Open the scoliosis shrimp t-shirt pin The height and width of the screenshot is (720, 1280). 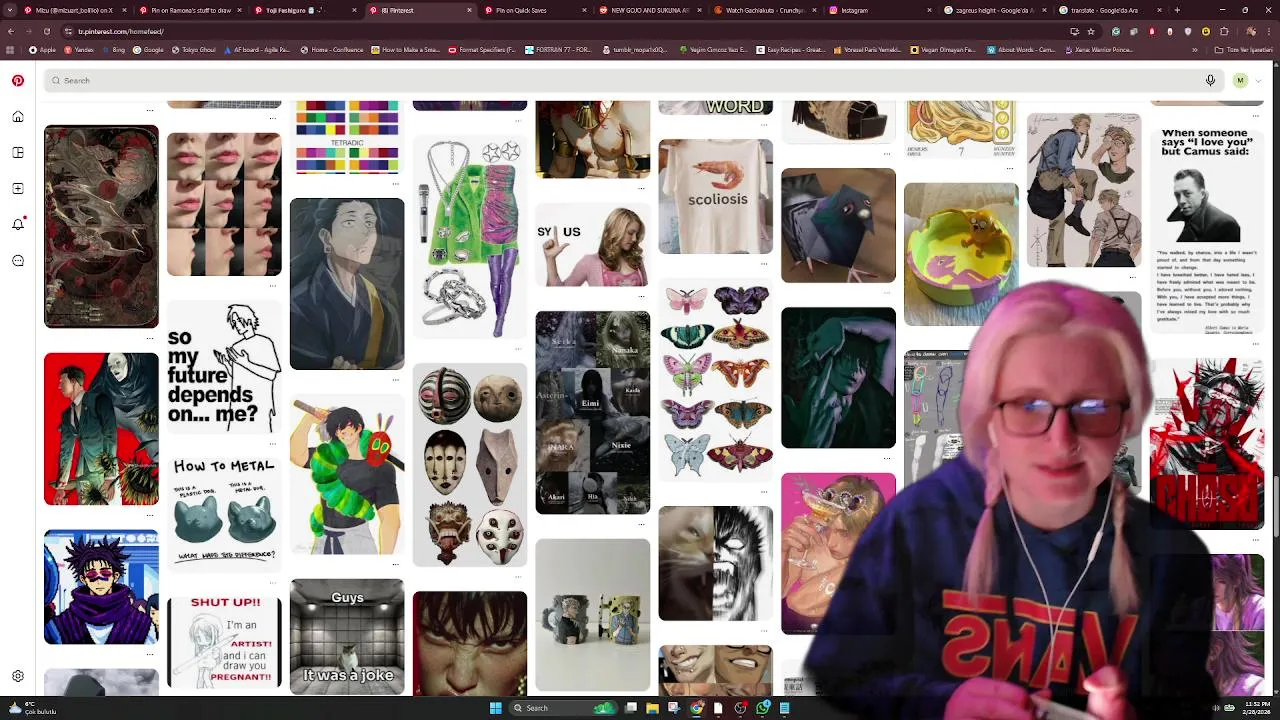715,197
